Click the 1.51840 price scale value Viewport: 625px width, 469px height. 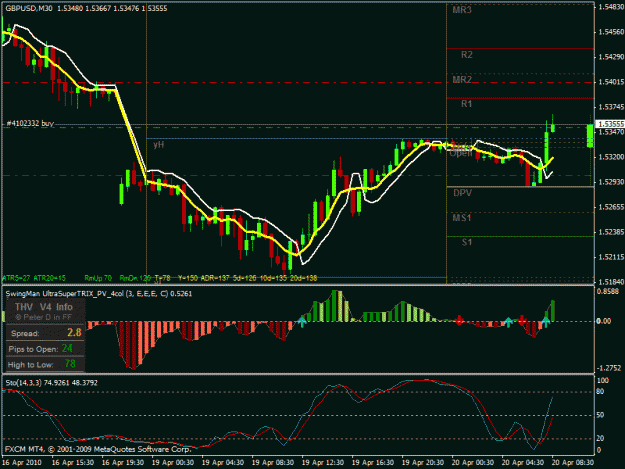click(611, 282)
